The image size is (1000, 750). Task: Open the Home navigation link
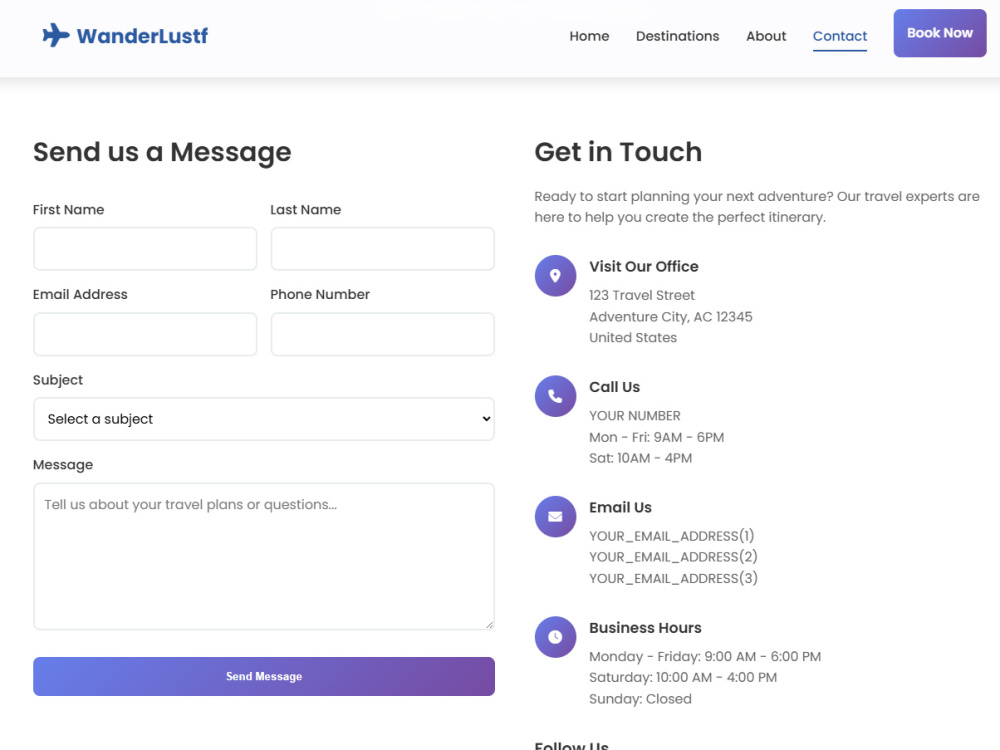589,36
